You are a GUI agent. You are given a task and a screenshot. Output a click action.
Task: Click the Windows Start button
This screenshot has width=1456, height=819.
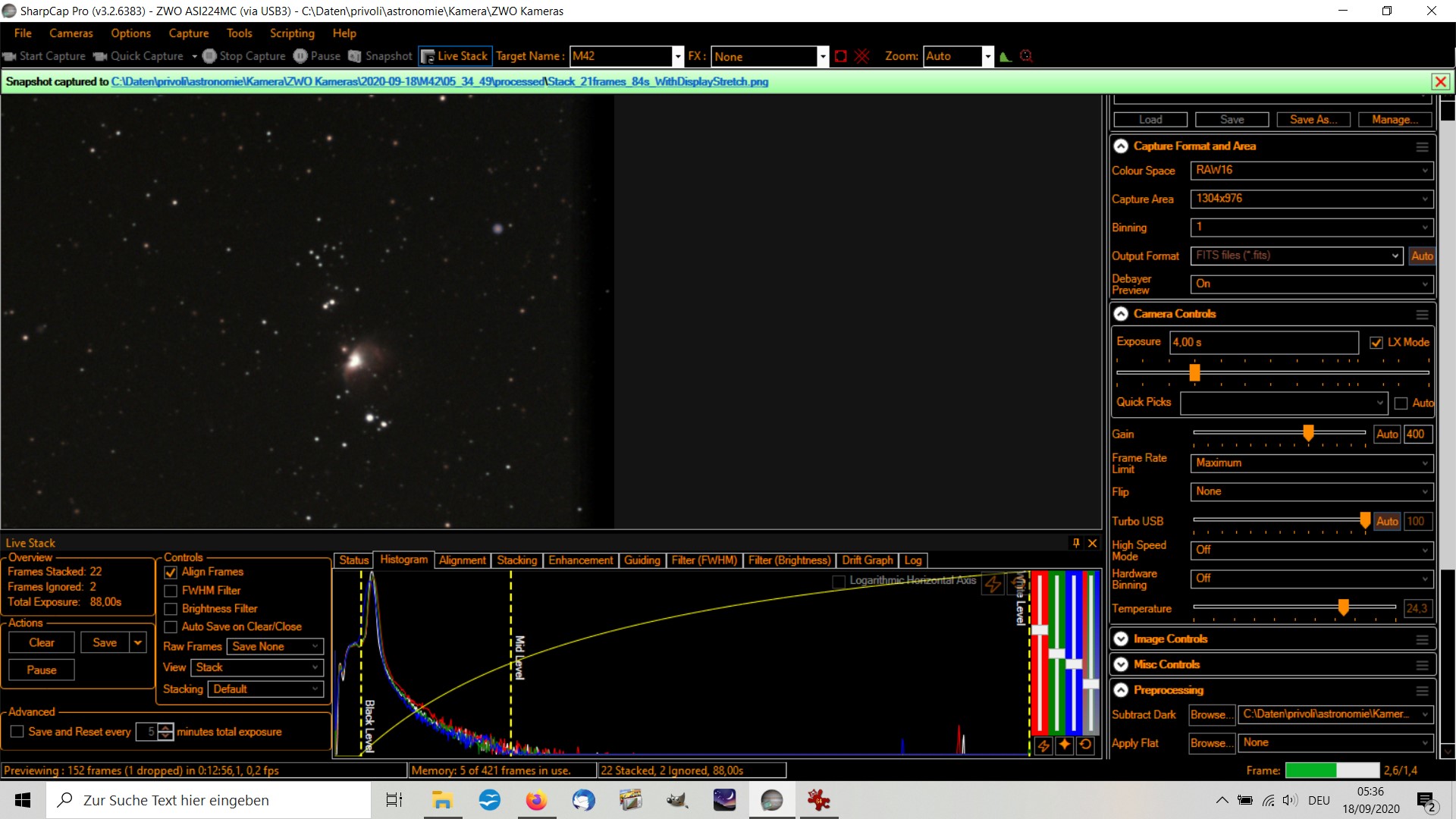23,800
